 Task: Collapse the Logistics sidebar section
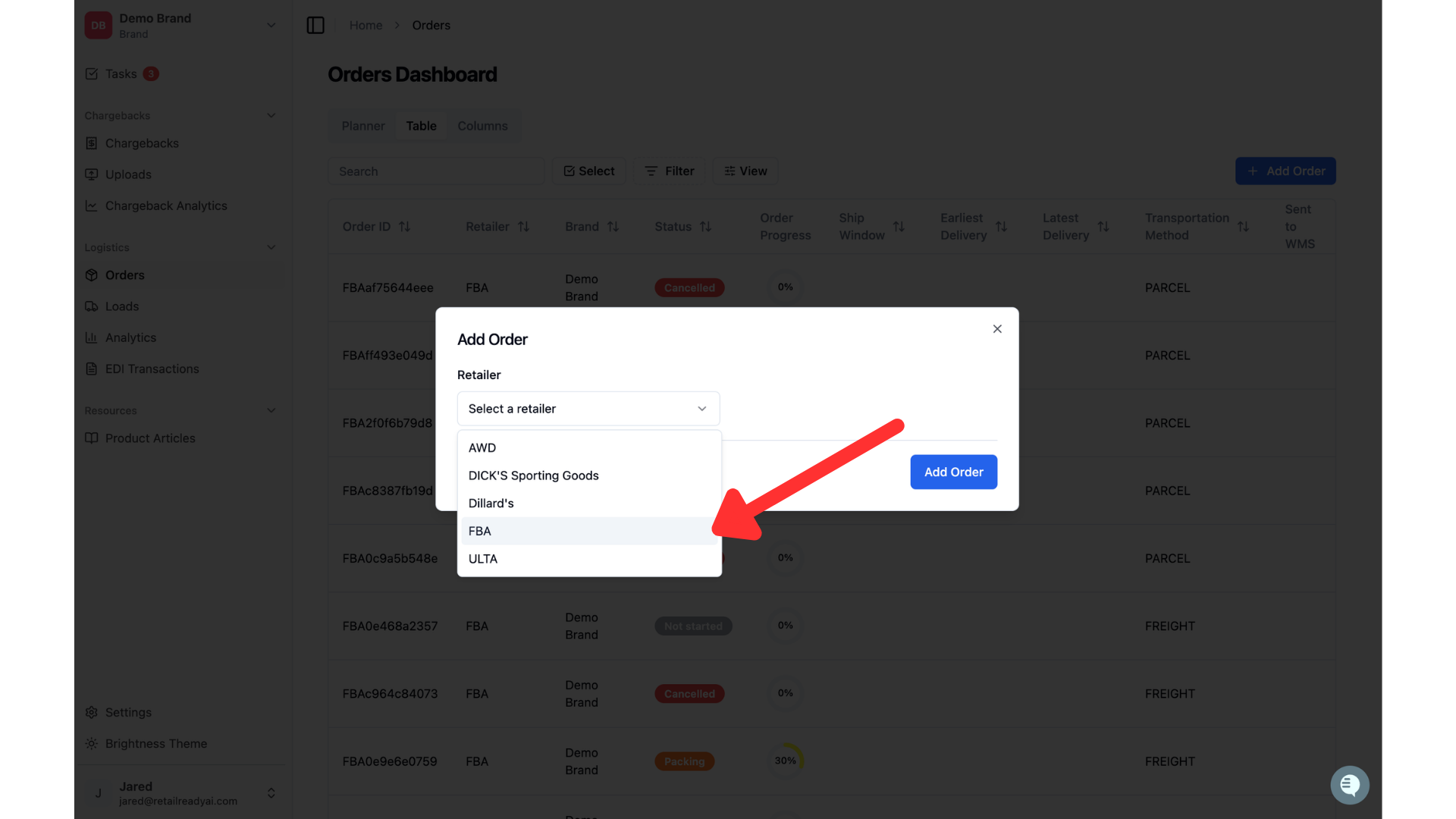coord(271,247)
